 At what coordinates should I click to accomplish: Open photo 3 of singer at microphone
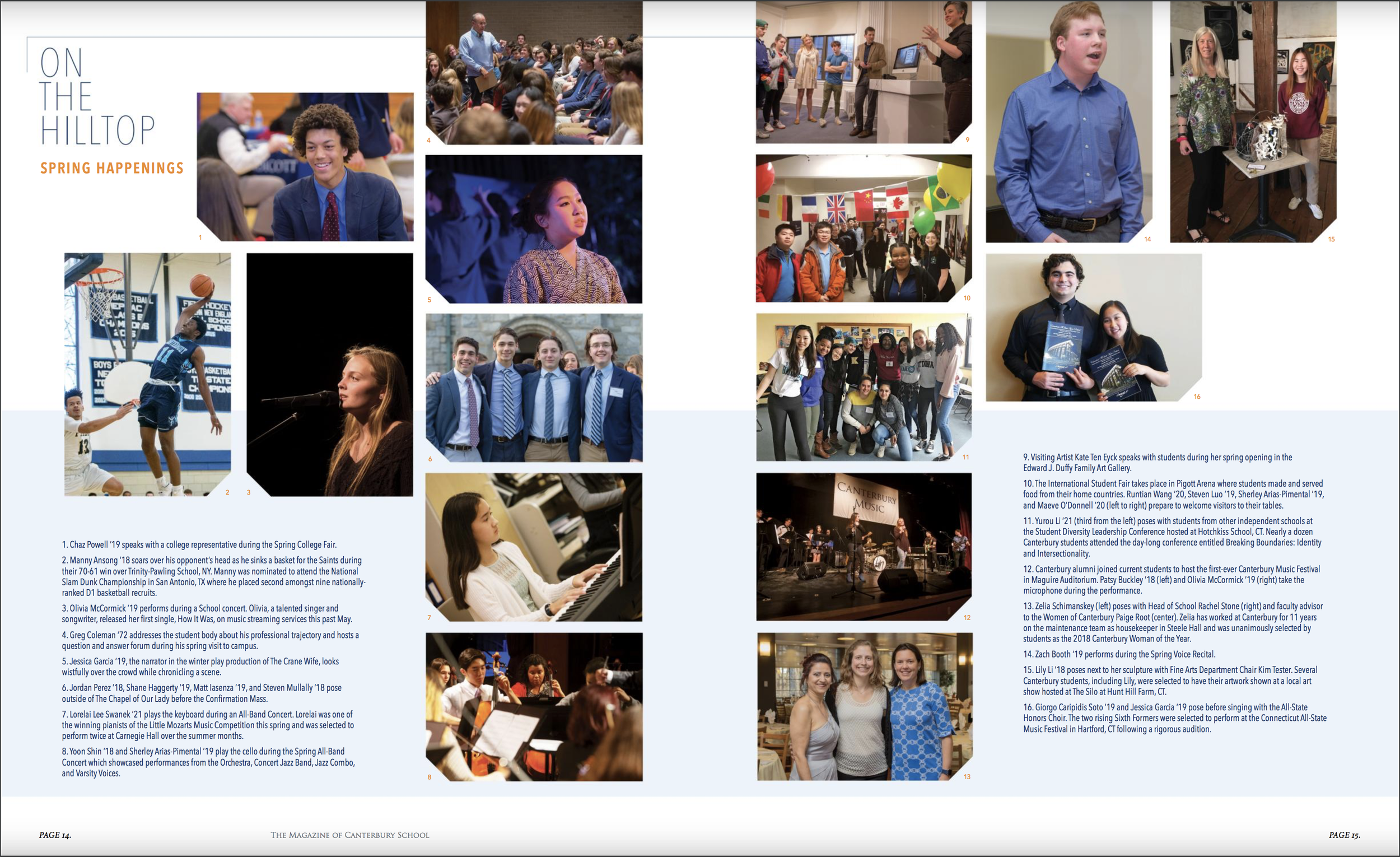pyautogui.click(x=329, y=375)
